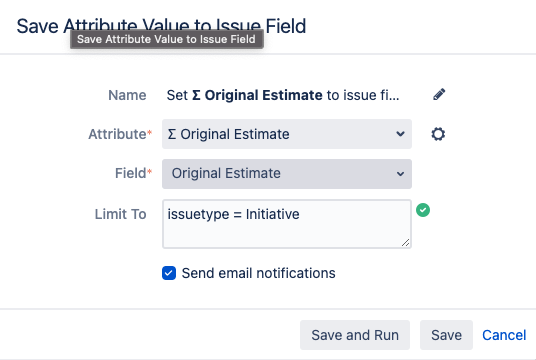The height and width of the screenshot is (360, 536).
Task: Click the chevron arrow in Attribute selector
Action: [400, 134]
